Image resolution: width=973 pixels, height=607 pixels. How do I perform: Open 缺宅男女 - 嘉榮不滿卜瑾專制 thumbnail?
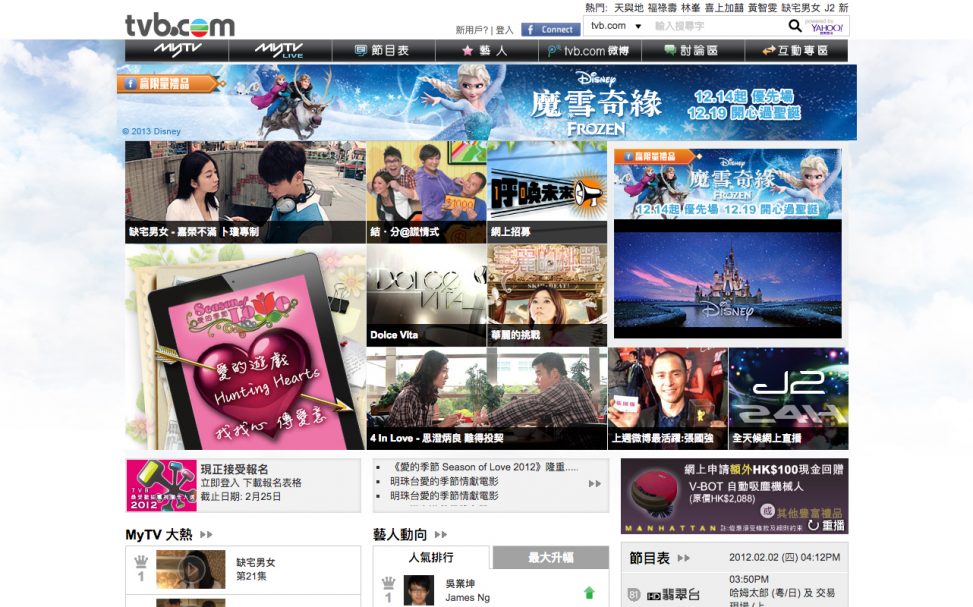[x=245, y=192]
